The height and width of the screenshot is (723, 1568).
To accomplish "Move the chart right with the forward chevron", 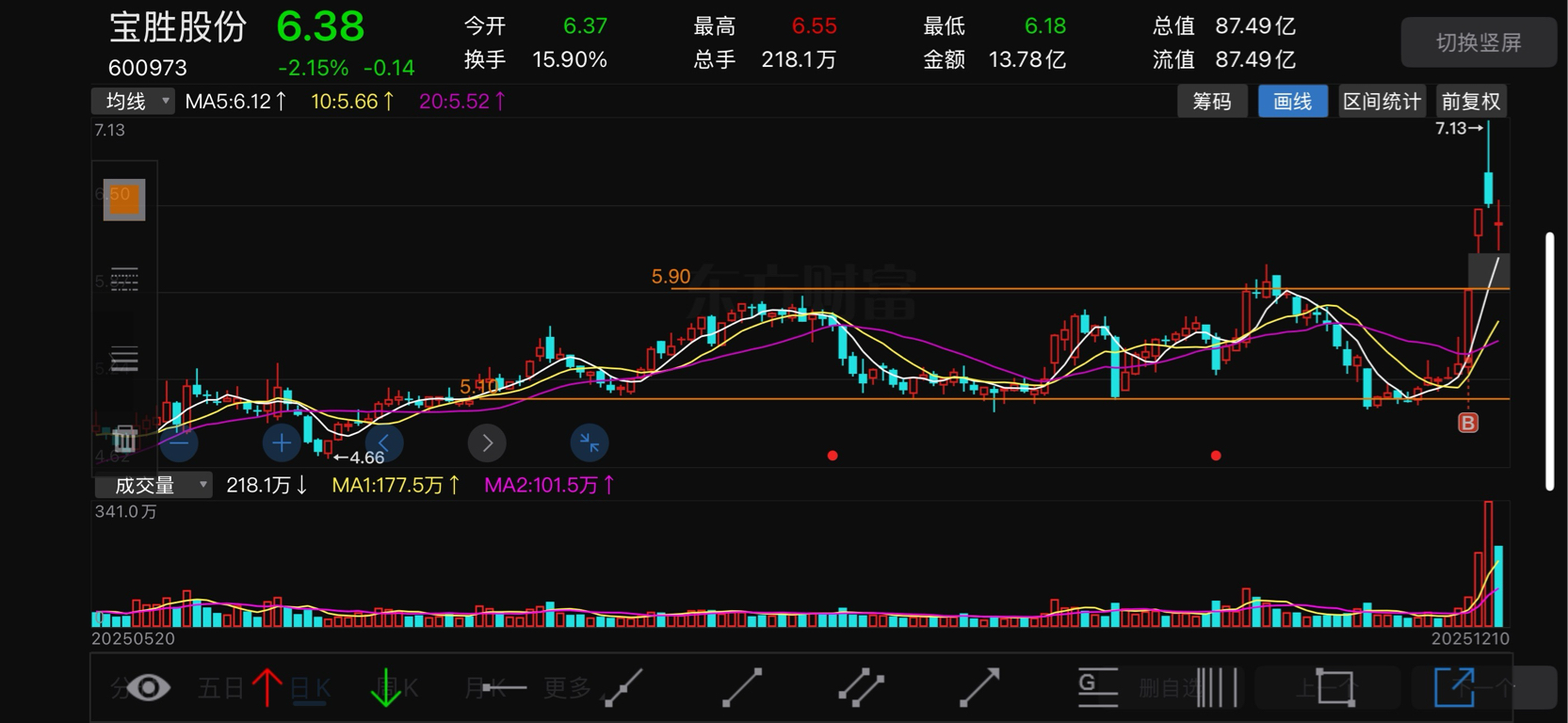I will (x=487, y=442).
